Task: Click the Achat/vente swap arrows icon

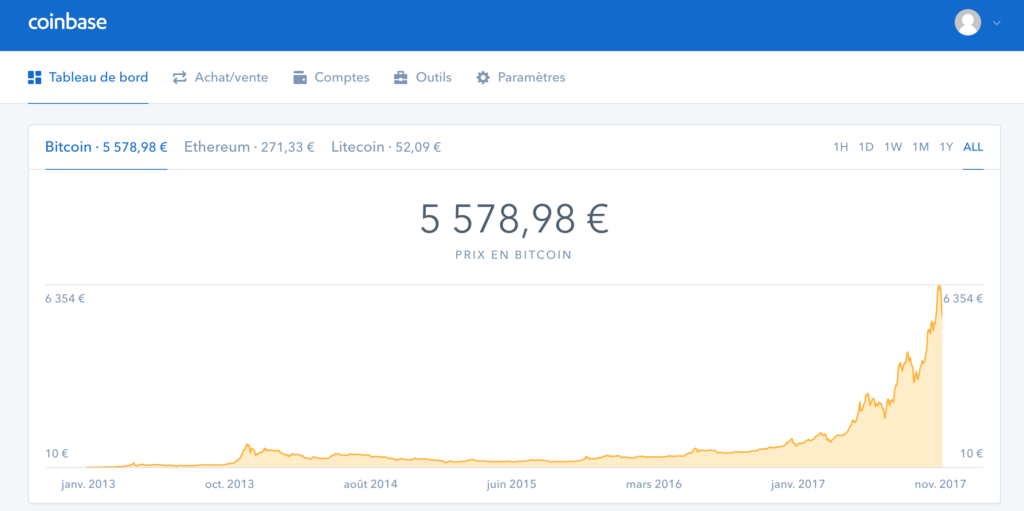Action: pos(180,78)
